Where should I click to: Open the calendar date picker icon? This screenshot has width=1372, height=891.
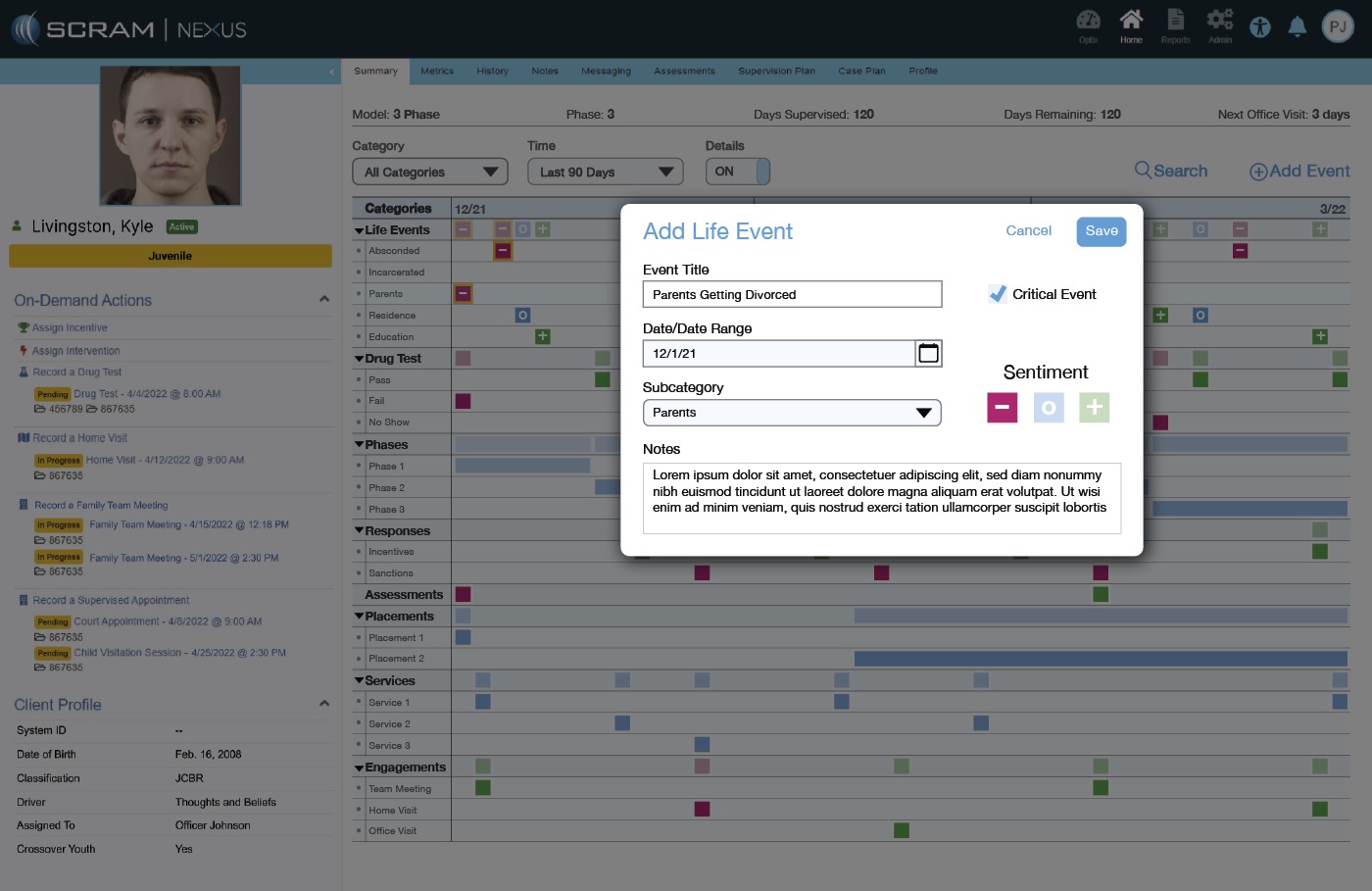click(x=928, y=354)
